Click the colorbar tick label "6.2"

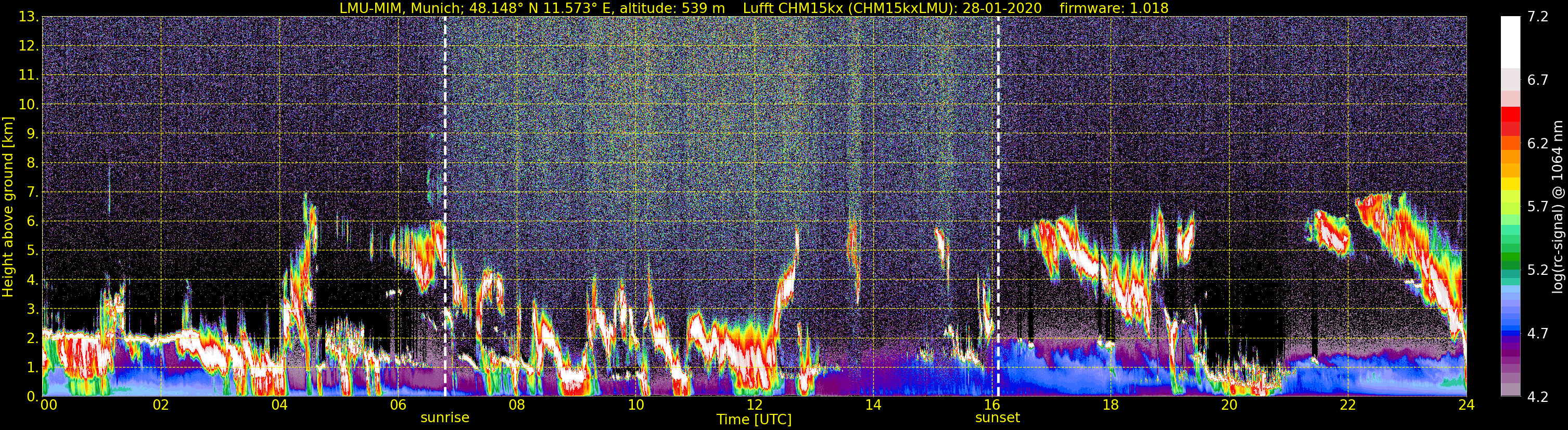coord(1538,144)
